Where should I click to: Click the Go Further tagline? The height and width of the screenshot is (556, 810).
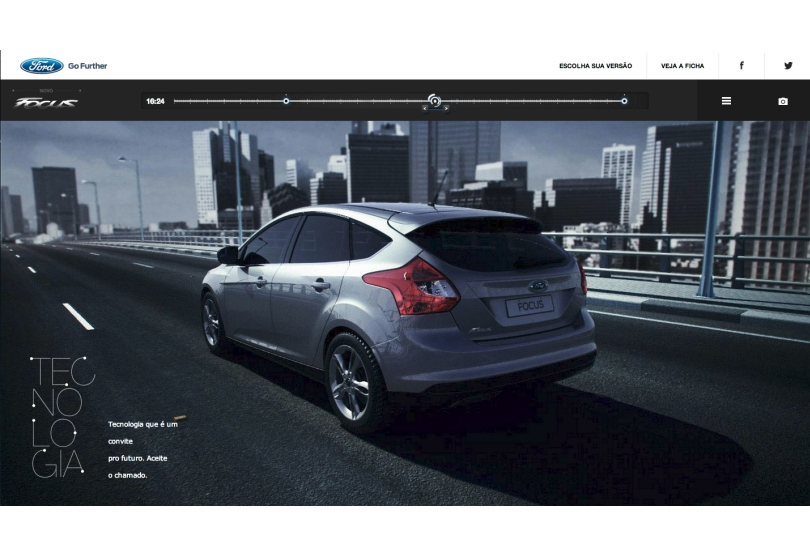click(87, 66)
